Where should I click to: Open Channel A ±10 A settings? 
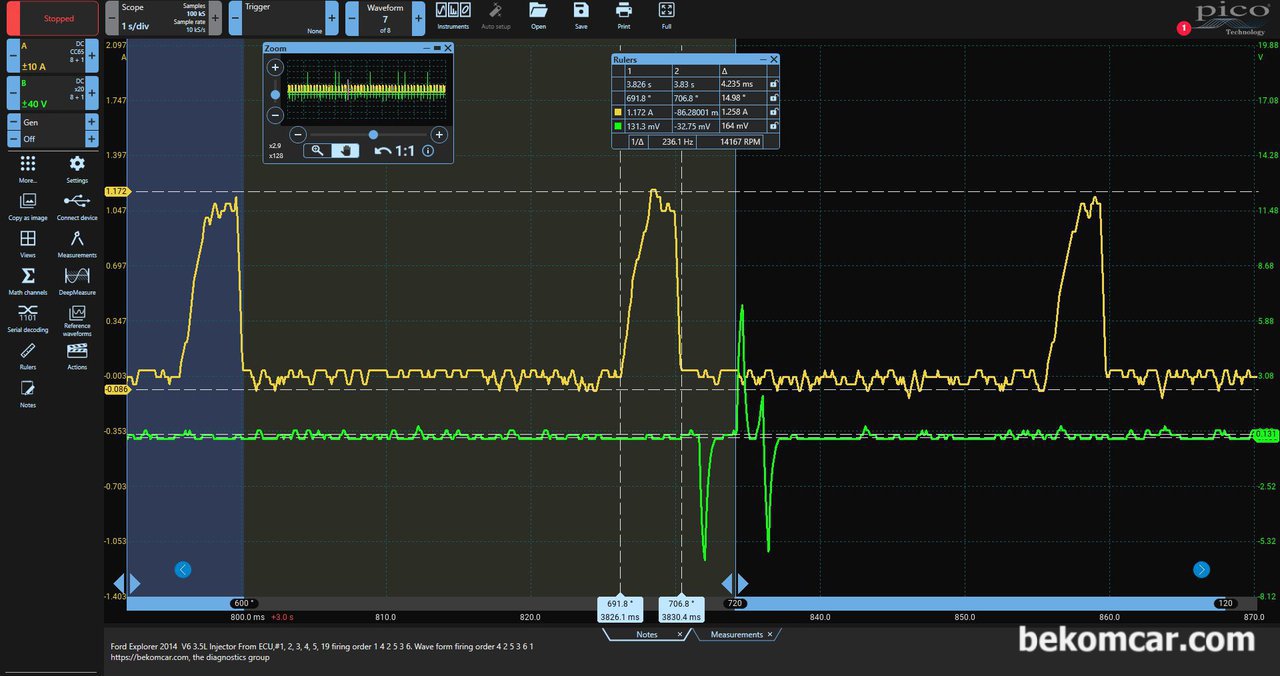(53, 56)
